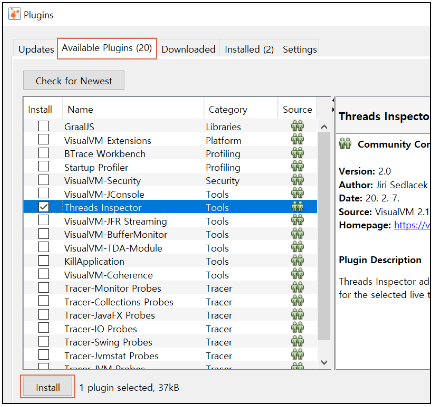Sort by the Source column header
Viewport: 433px width, 407px height.
(x=297, y=109)
